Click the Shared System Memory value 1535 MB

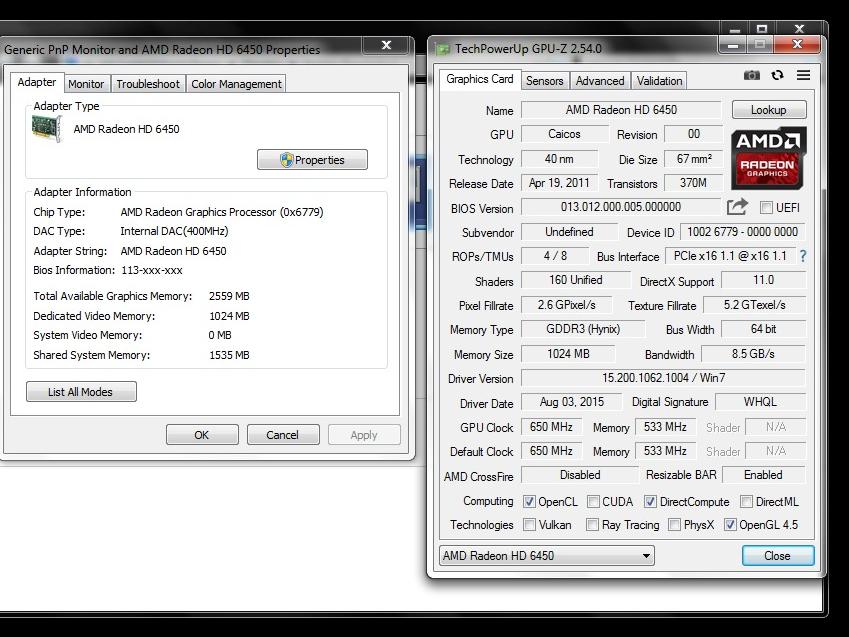tap(229, 355)
